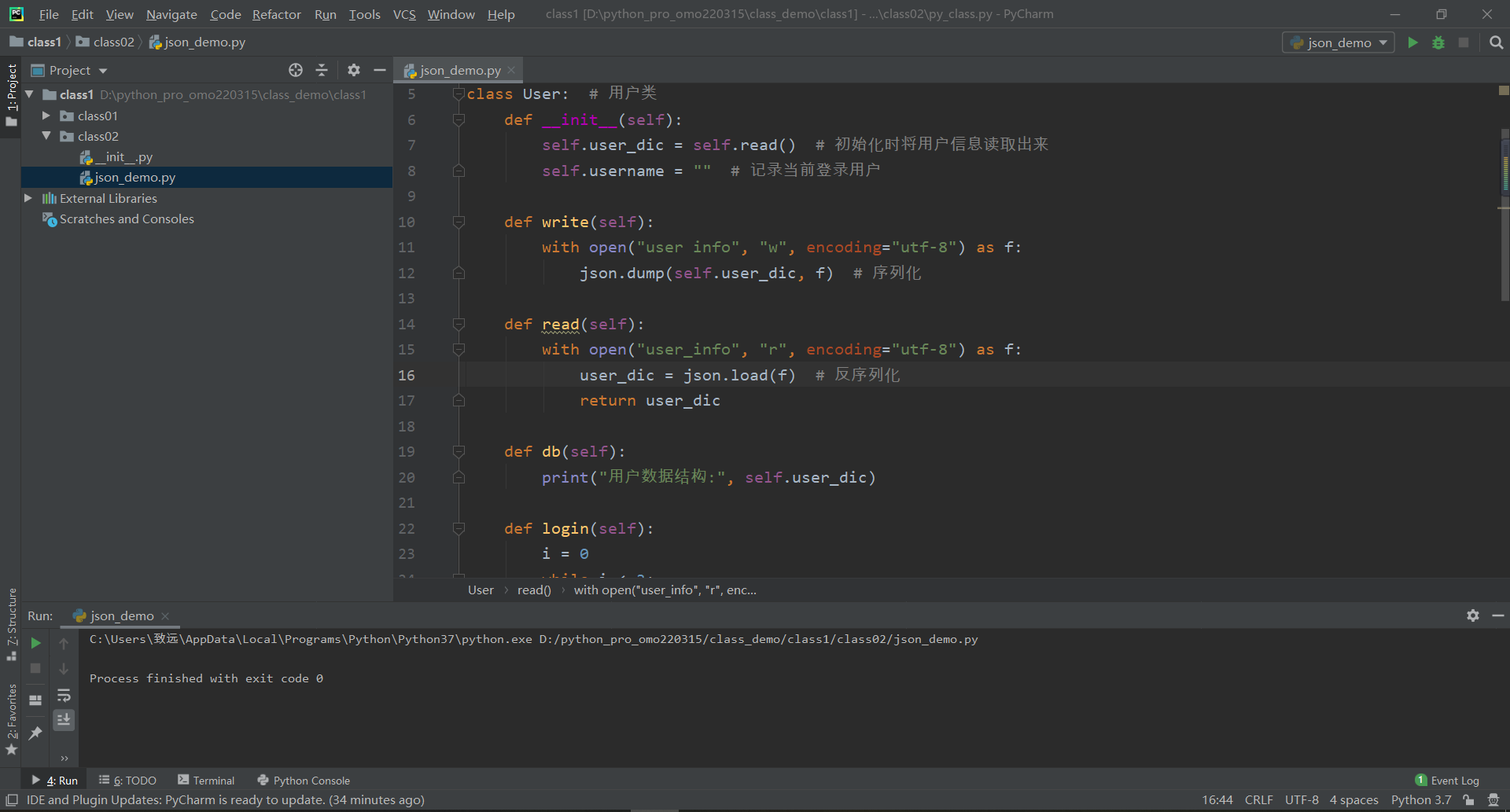Viewport: 1510px width, 812px height.
Task: Open the Project panel settings gear
Action: pyautogui.click(x=353, y=70)
